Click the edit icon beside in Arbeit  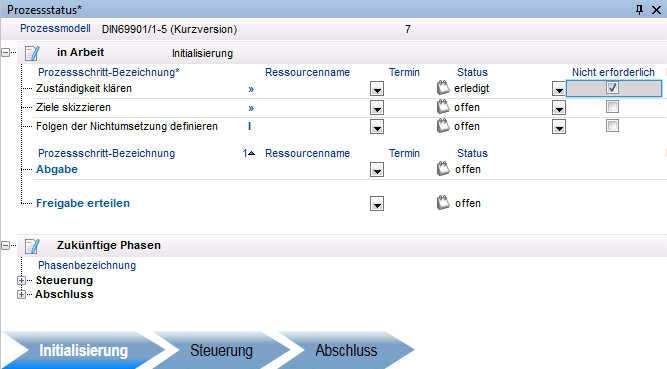32,53
